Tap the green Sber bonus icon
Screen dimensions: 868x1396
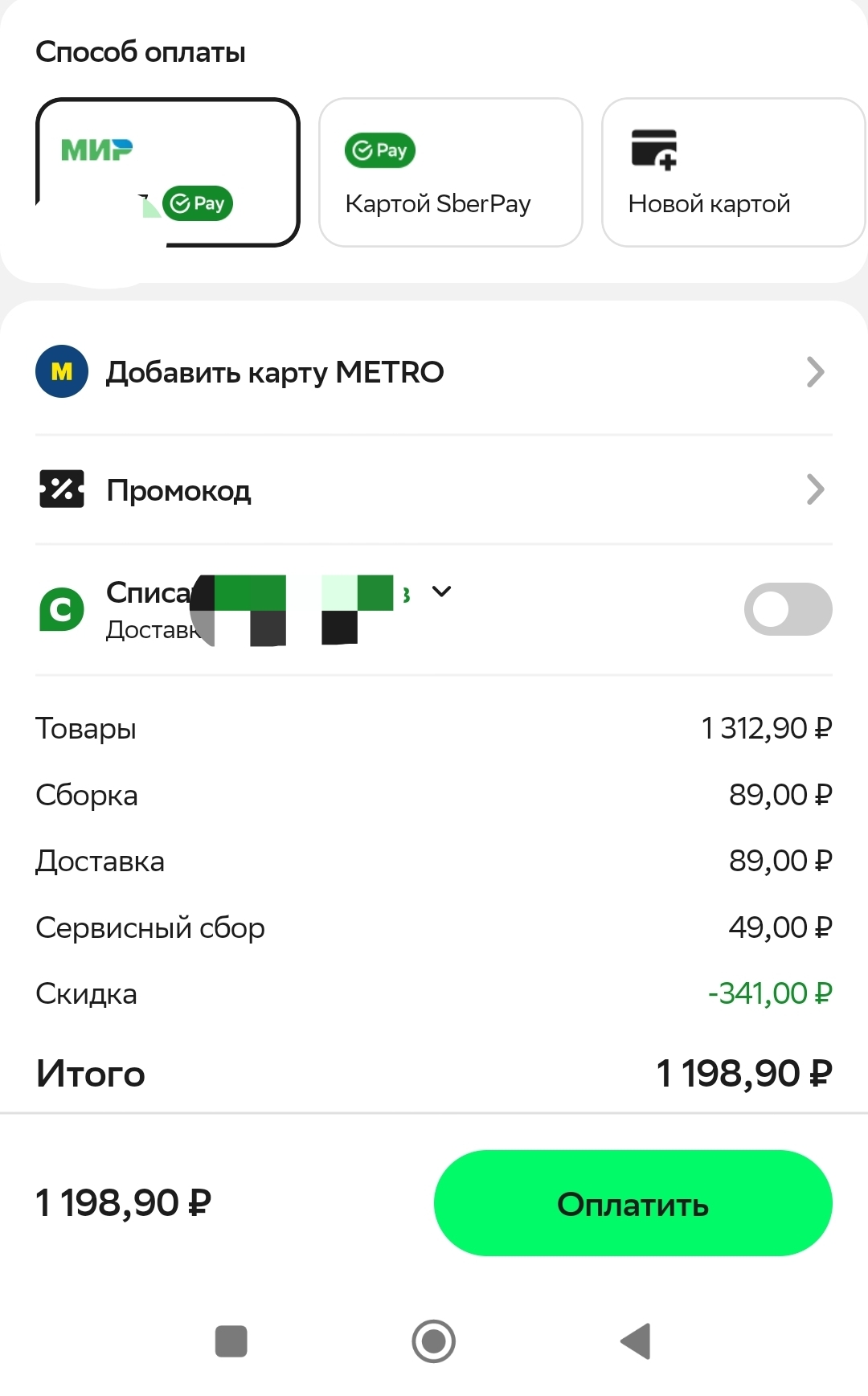click(x=62, y=609)
